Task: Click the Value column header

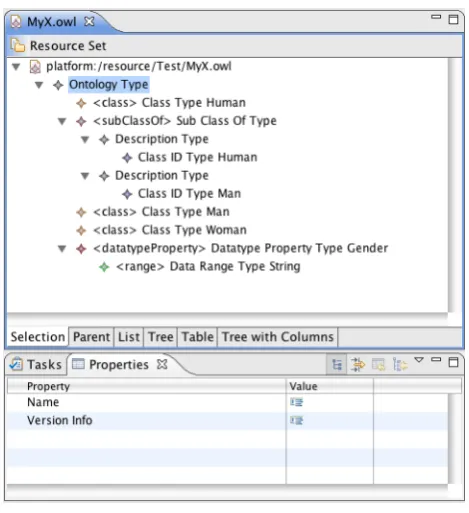Action: tap(330, 386)
